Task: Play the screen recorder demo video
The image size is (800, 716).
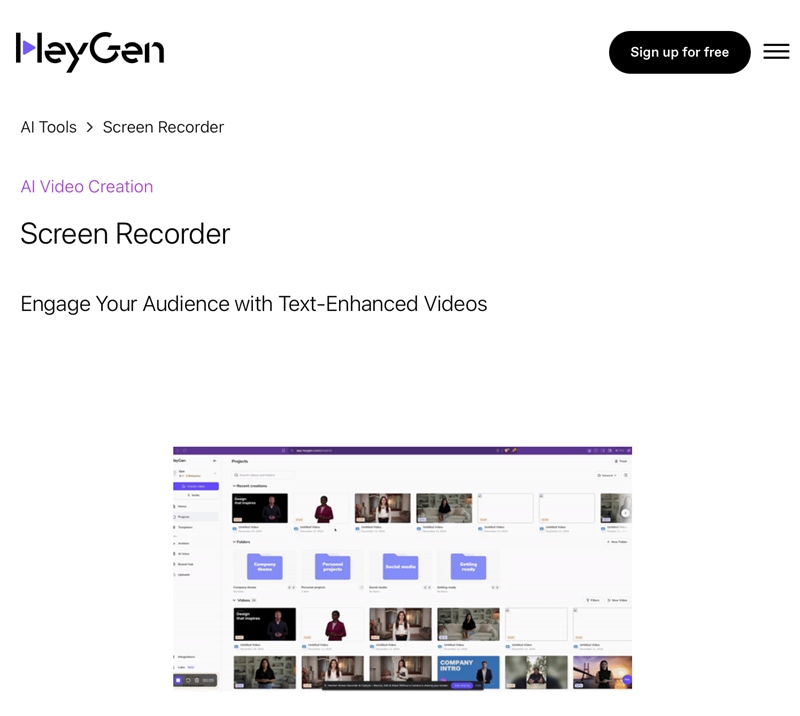Action: coord(403,569)
